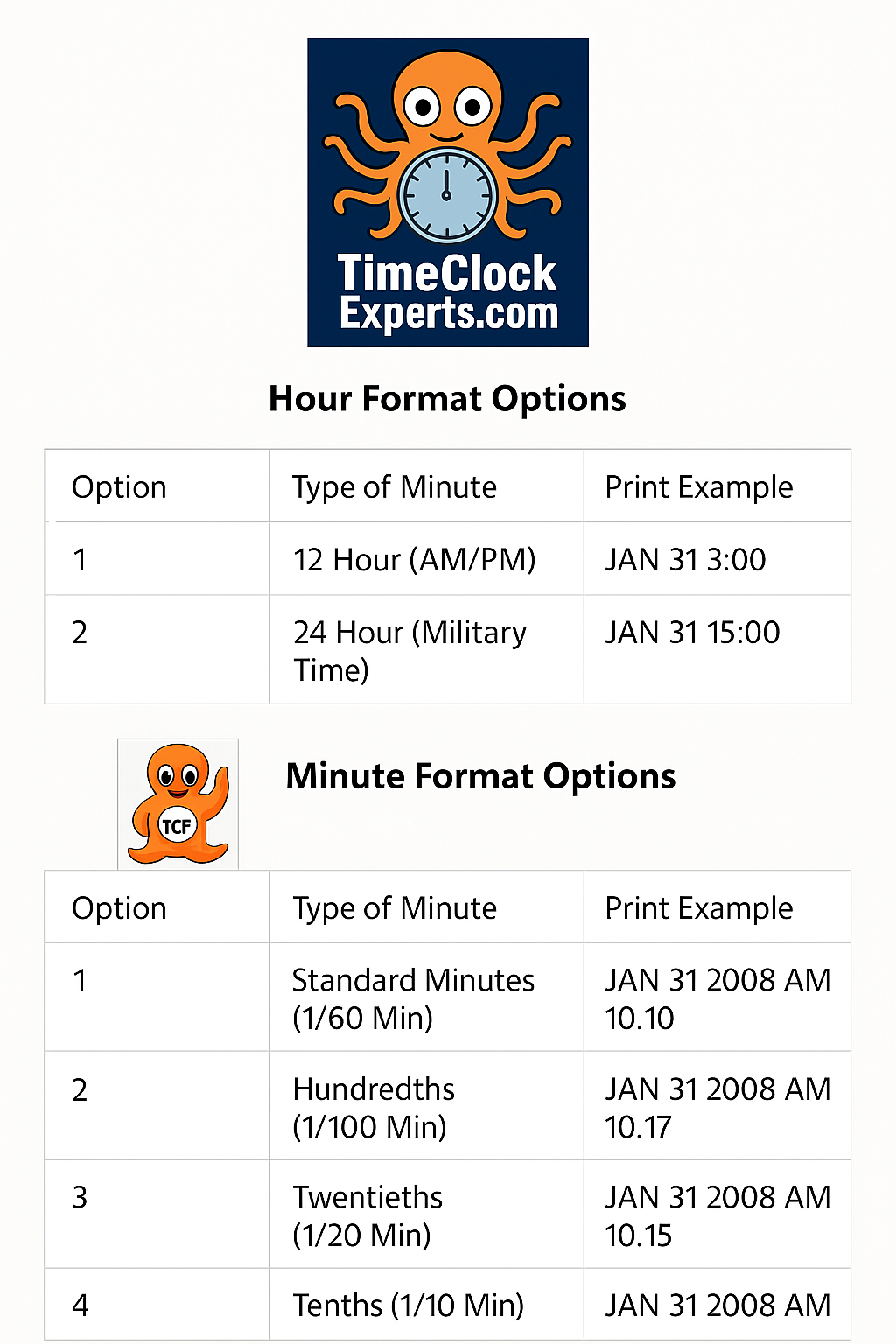Viewport: 896px width, 1344px height.
Task: Select option 3 in the Minute Format table
Action: pyautogui.click(x=80, y=1198)
